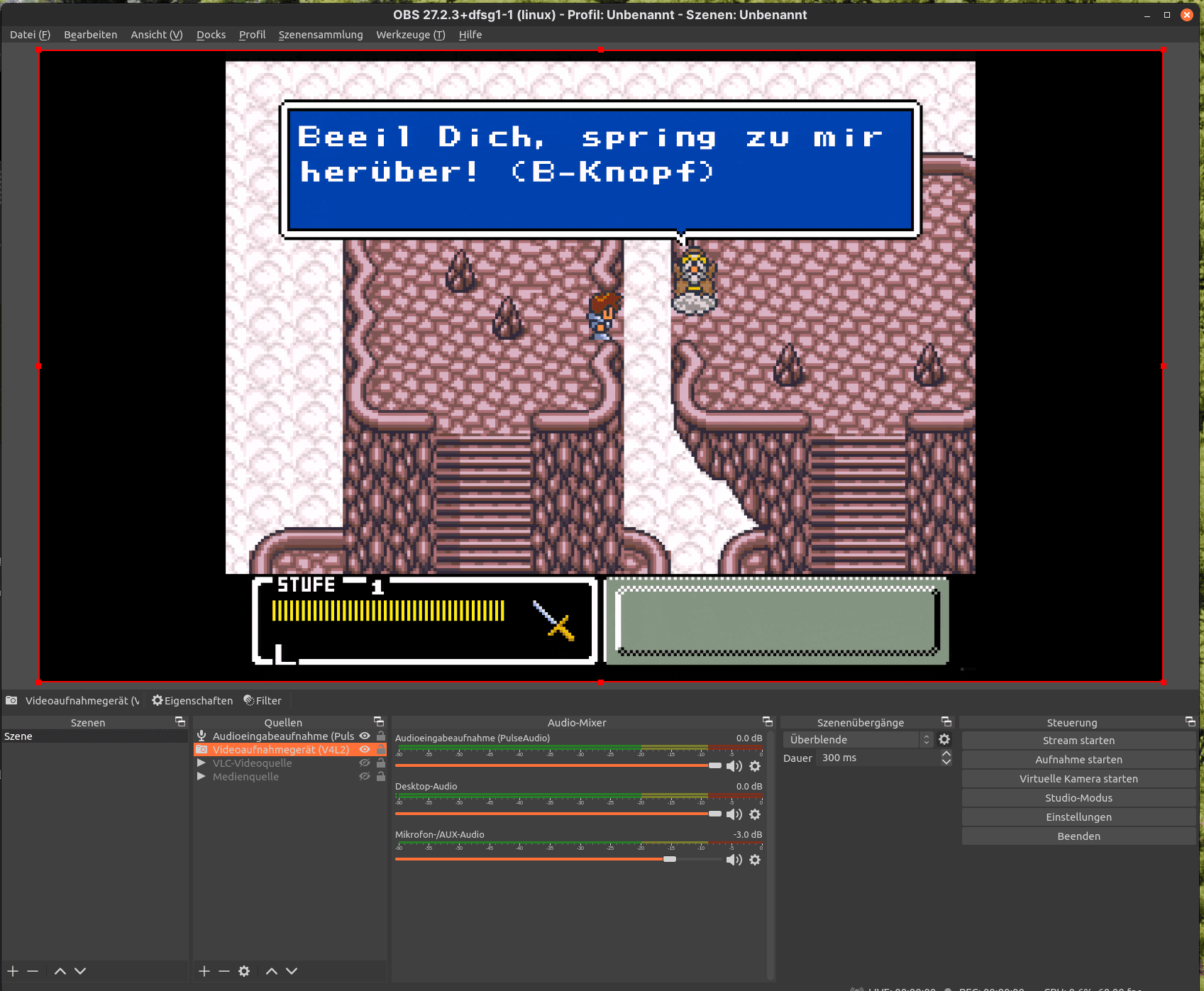Open the Docks menu

click(211, 35)
